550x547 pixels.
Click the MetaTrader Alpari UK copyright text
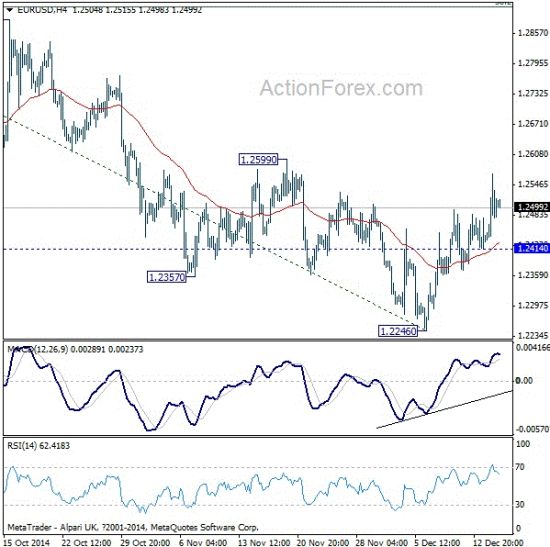click(133, 527)
